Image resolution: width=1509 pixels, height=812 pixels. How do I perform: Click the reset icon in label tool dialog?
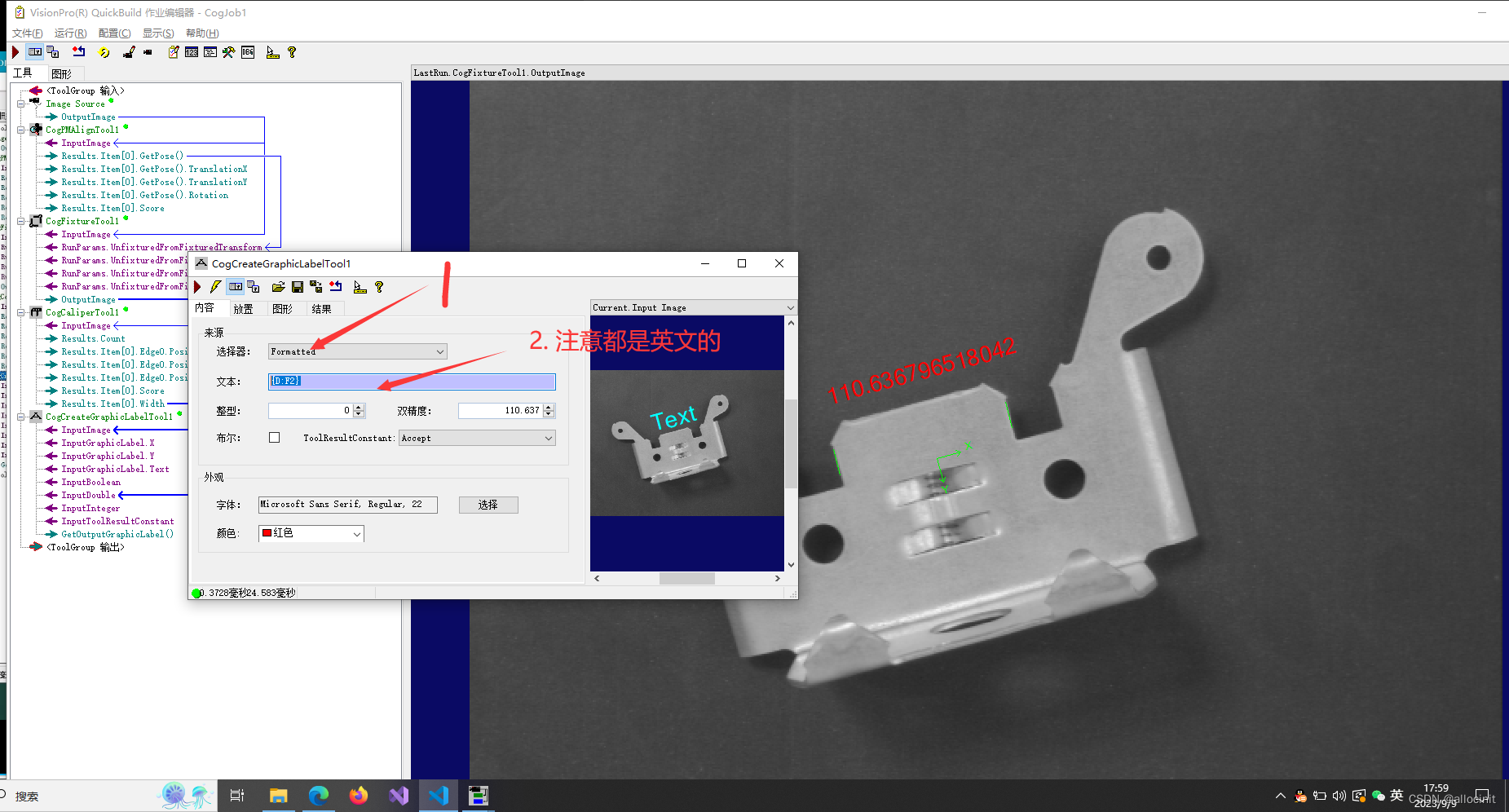click(x=335, y=287)
